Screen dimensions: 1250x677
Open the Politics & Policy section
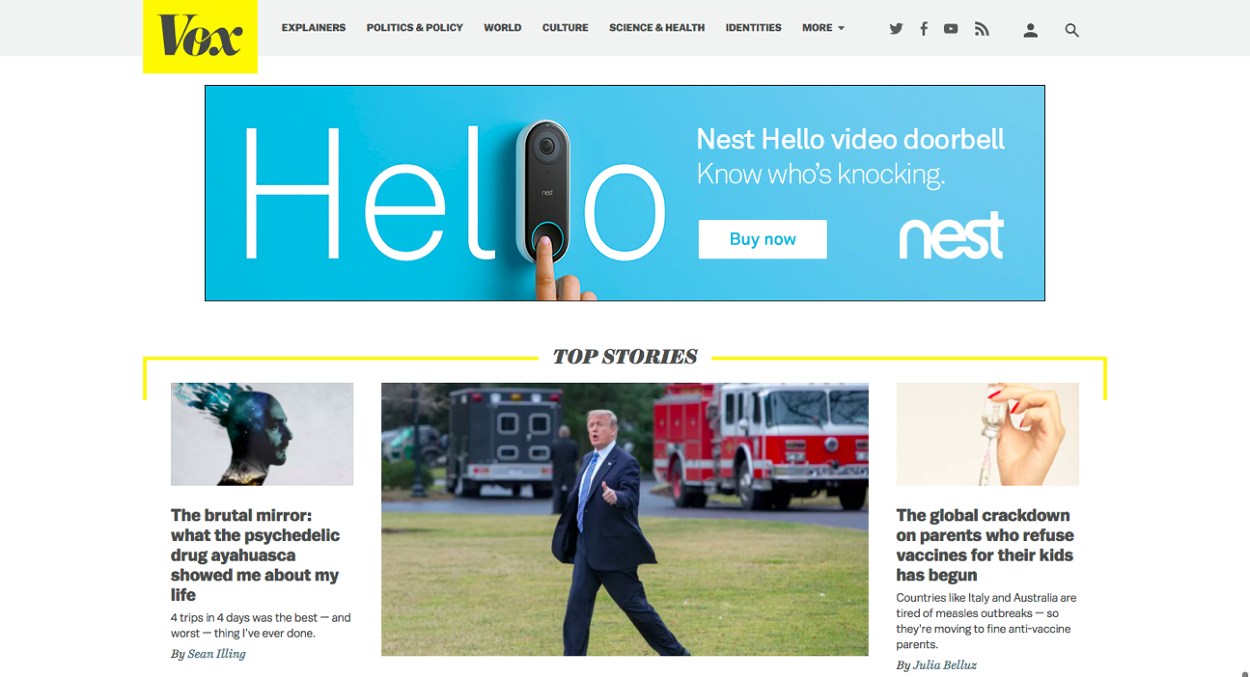click(414, 28)
